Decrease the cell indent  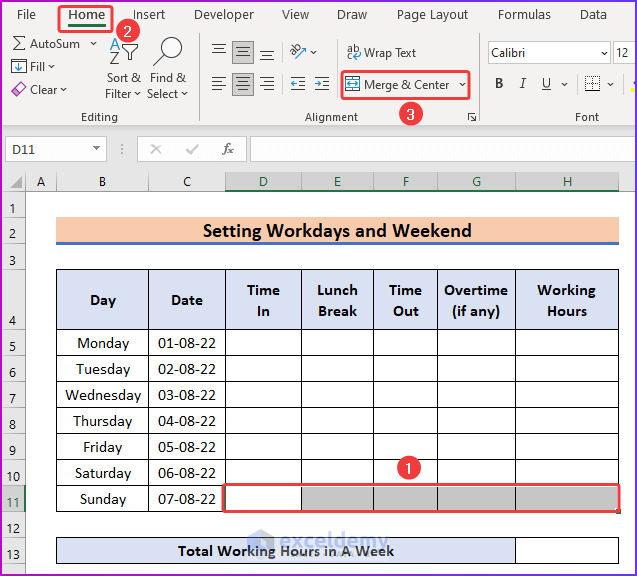(x=298, y=84)
